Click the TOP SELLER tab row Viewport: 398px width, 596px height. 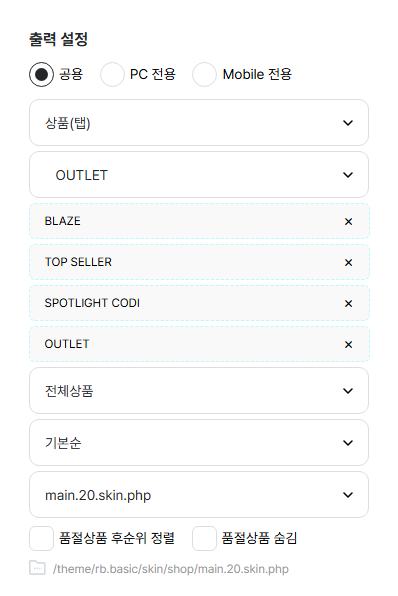pyautogui.click(x=199, y=262)
